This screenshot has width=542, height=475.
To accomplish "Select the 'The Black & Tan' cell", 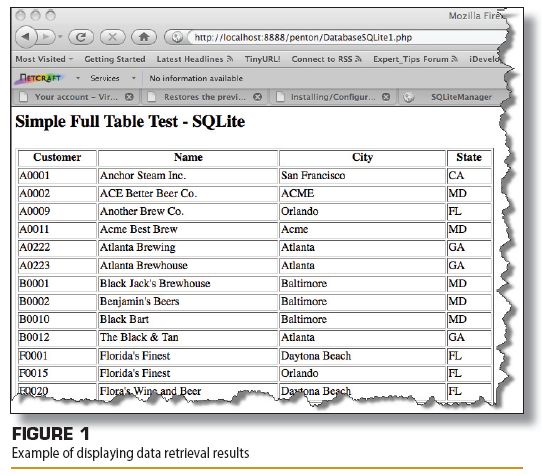I will (188, 337).
